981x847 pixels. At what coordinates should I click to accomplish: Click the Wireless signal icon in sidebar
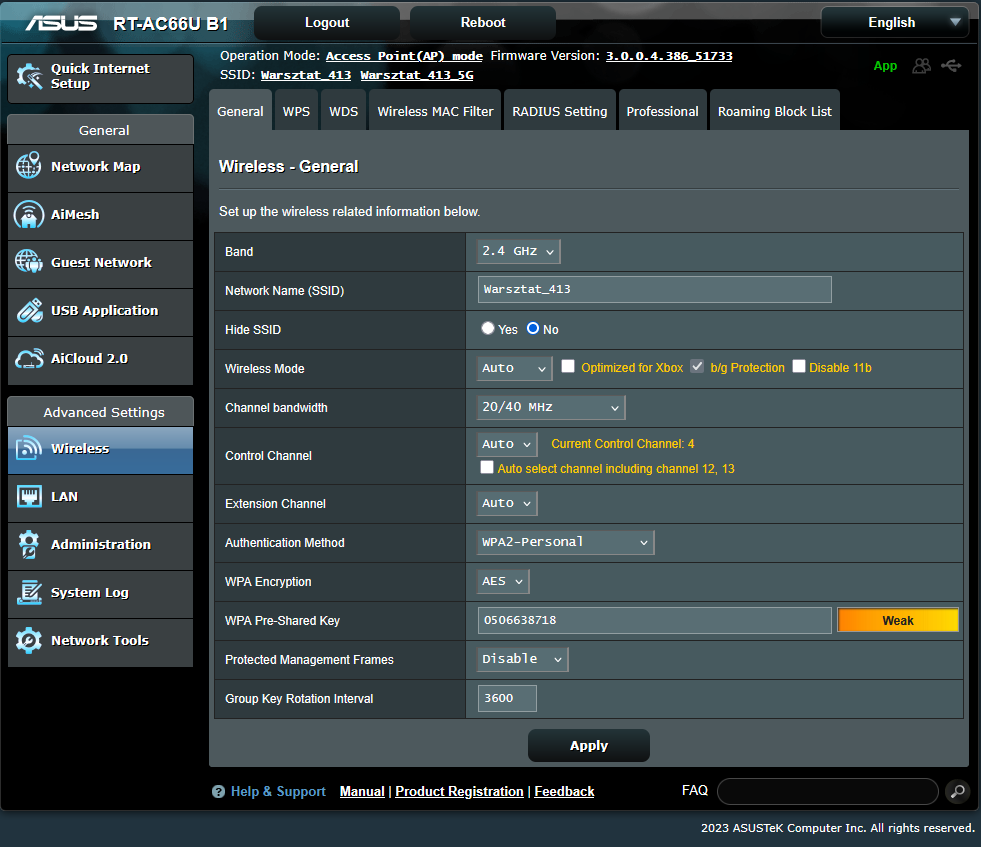click(29, 448)
